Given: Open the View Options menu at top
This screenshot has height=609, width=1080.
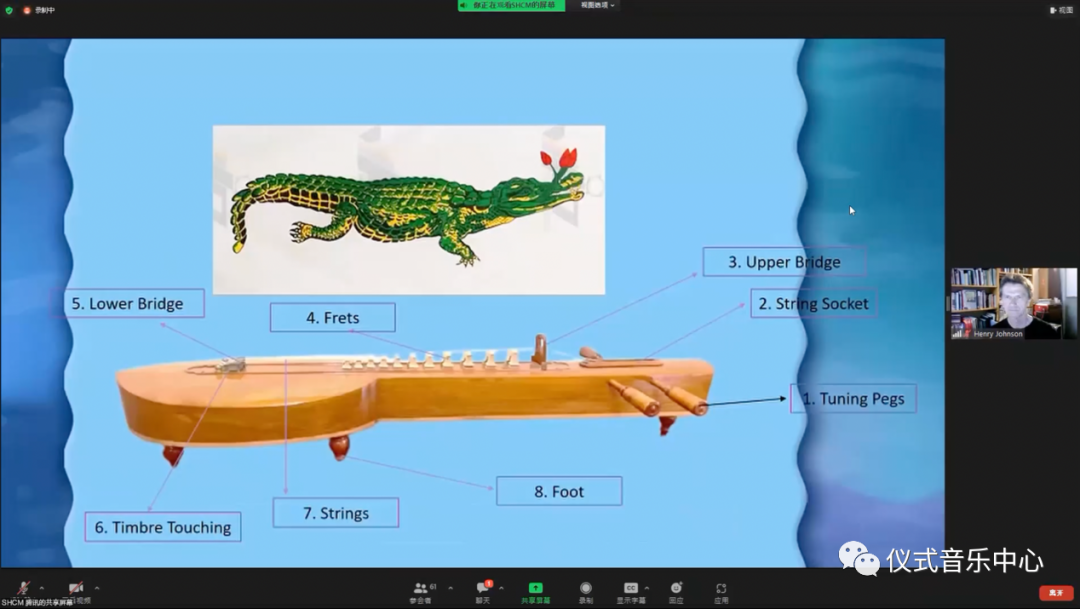Looking at the screenshot, I should click(x=598, y=6).
